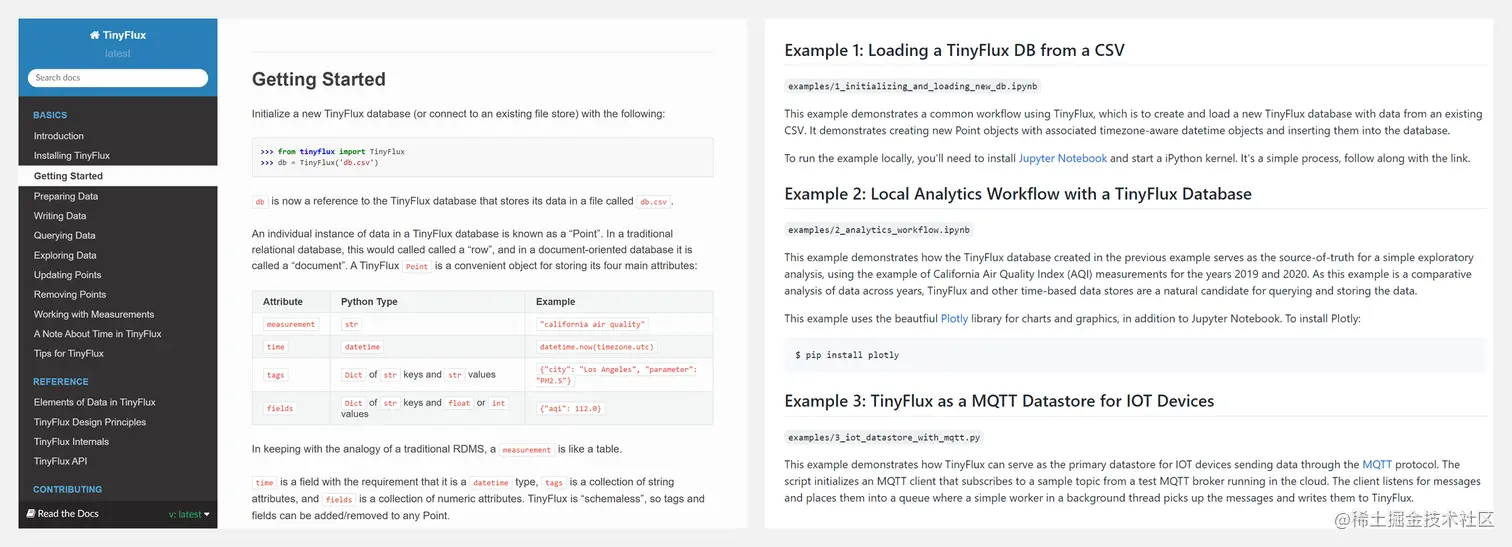The height and width of the screenshot is (547, 1512).
Task: Click the Example 2 heading
Action: 1018,193
